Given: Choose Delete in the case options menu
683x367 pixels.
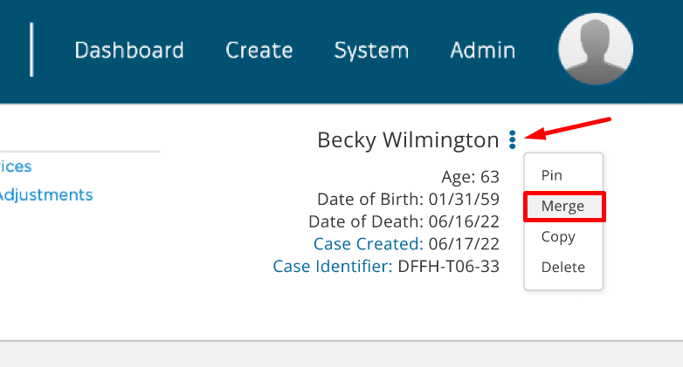Looking at the screenshot, I should [563, 267].
